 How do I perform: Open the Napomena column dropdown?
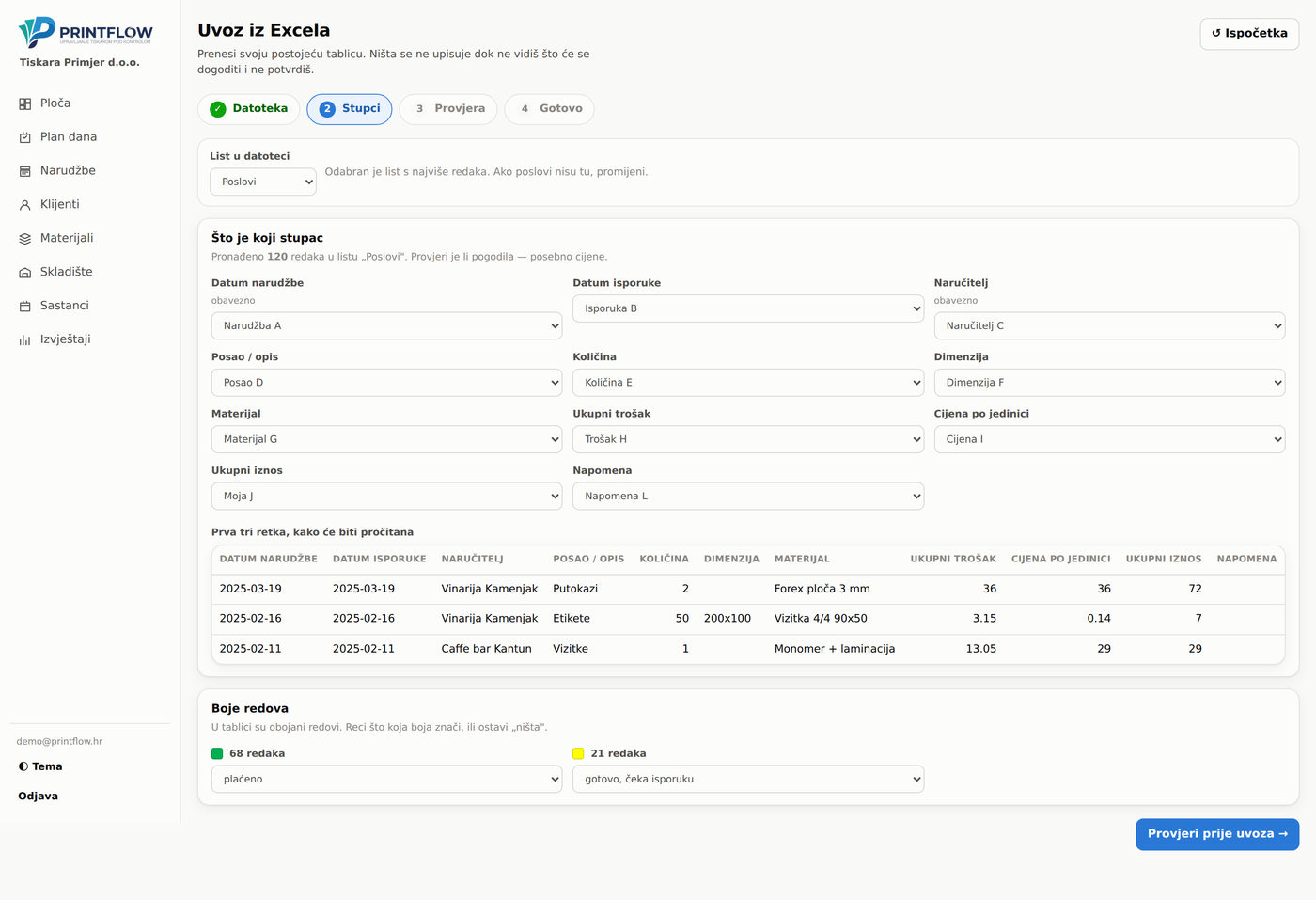(x=748, y=496)
